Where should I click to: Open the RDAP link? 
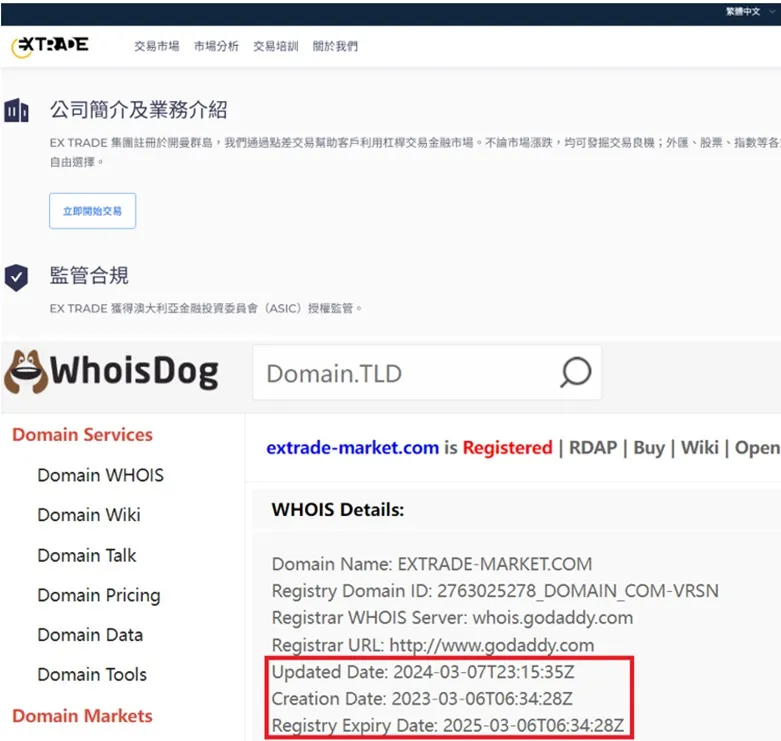coord(593,448)
